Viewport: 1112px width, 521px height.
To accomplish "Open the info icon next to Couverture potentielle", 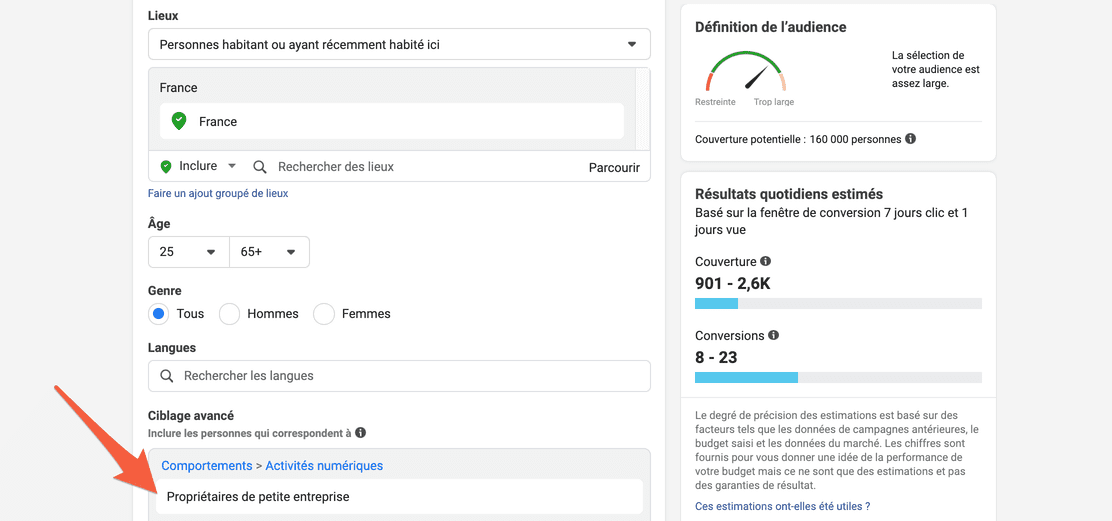I will (911, 139).
